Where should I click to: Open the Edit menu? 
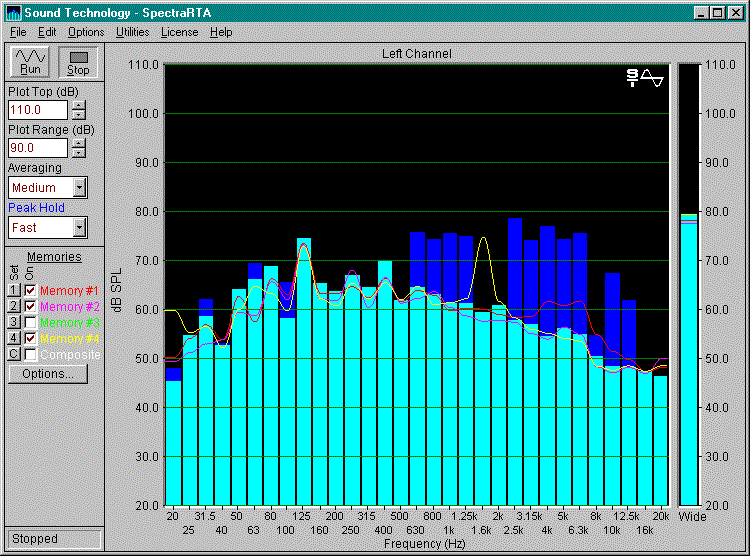(x=47, y=32)
